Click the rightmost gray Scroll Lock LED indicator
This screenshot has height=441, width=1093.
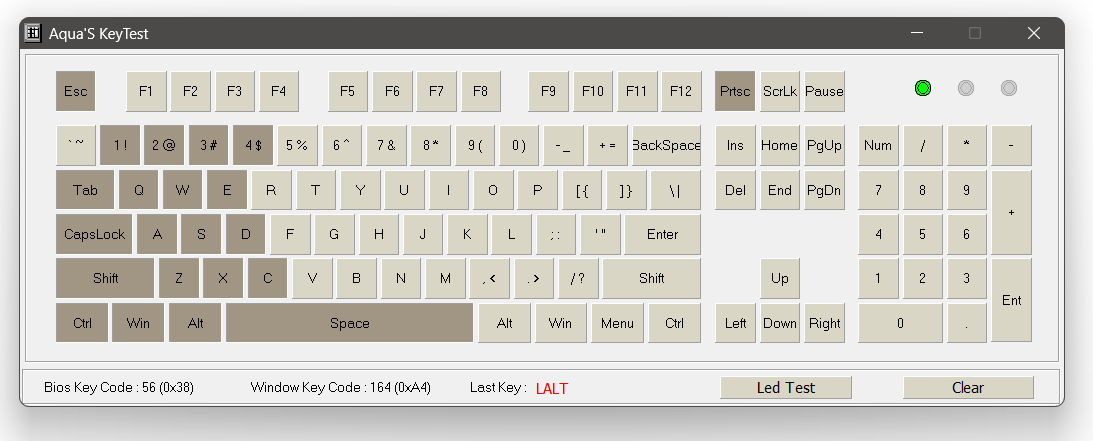pyautogui.click(x=1009, y=88)
